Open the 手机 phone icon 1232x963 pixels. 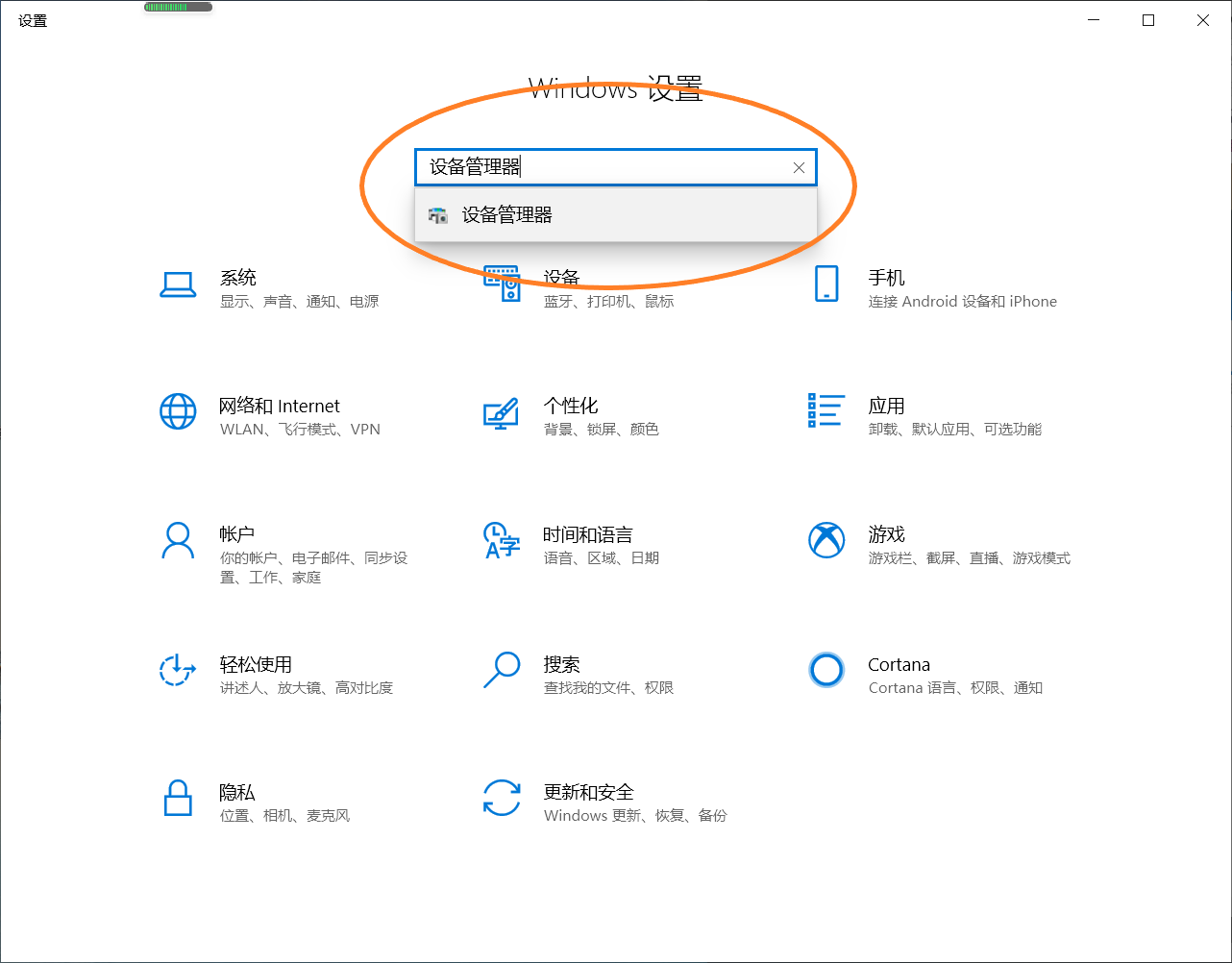click(x=826, y=284)
